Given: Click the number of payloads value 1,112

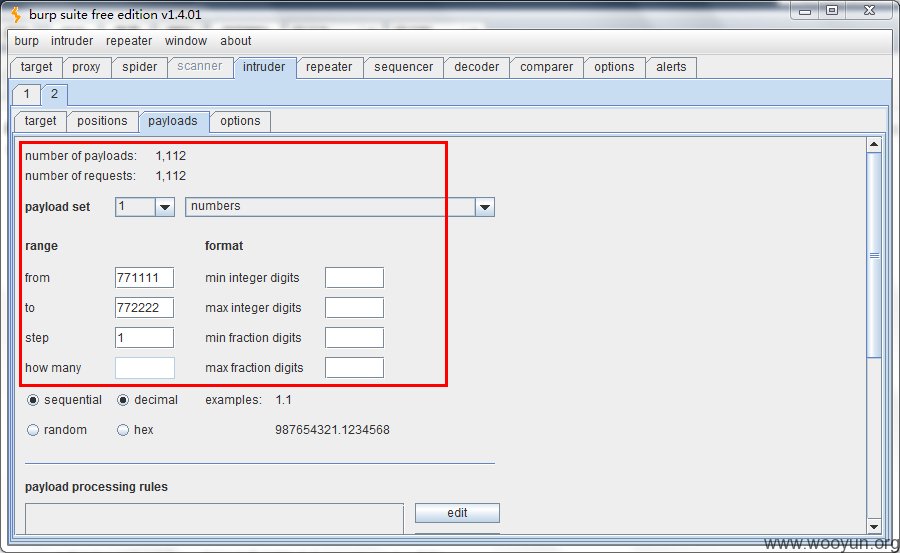Looking at the screenshot, I should pos(170,156).
